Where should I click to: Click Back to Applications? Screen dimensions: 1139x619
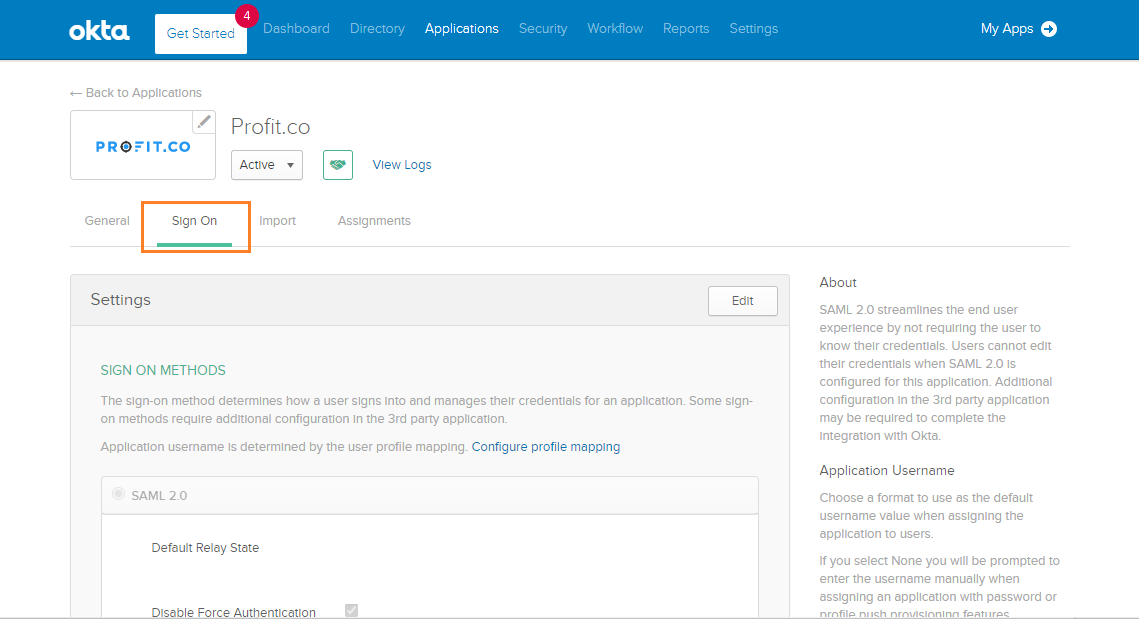pyautogui.click(x=135, y=92)
